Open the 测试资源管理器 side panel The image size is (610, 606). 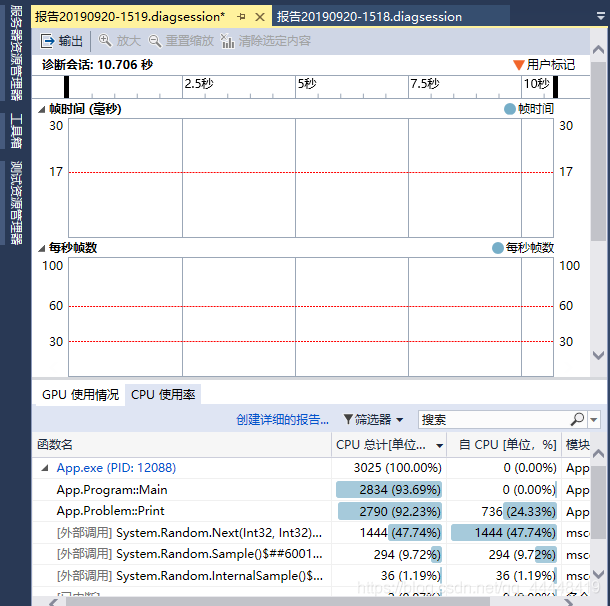pos(16,203)
